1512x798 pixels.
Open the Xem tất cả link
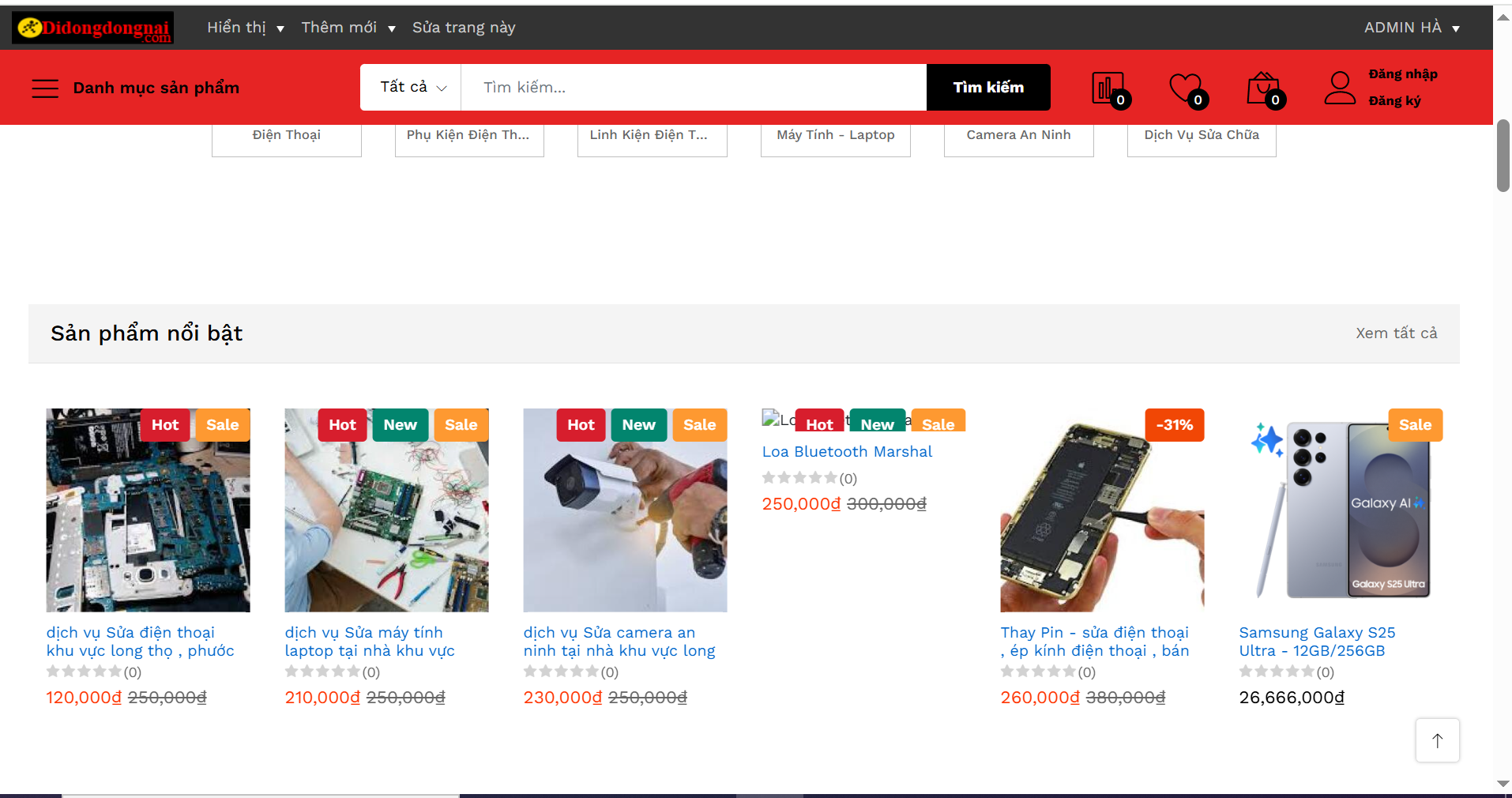click(1396, 333)
